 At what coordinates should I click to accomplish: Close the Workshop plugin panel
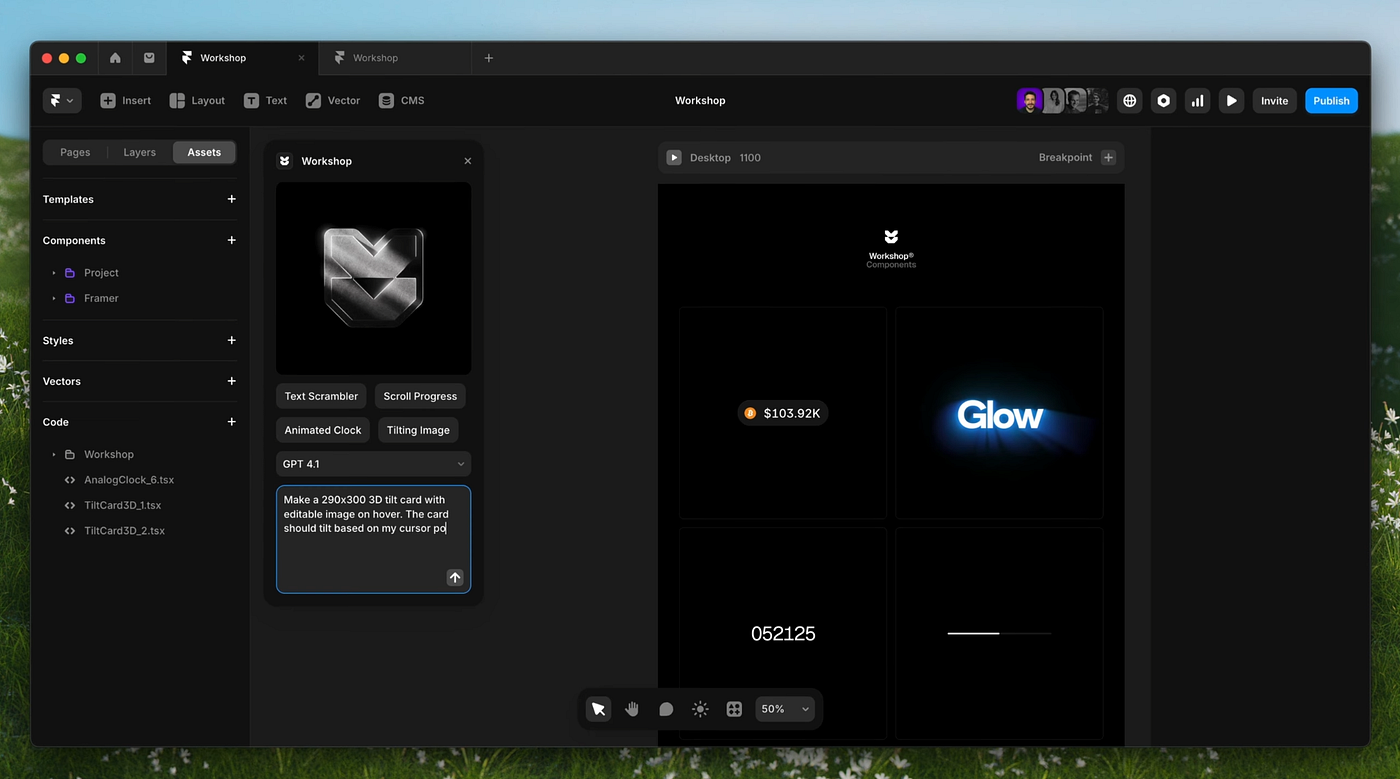point(468,161)
